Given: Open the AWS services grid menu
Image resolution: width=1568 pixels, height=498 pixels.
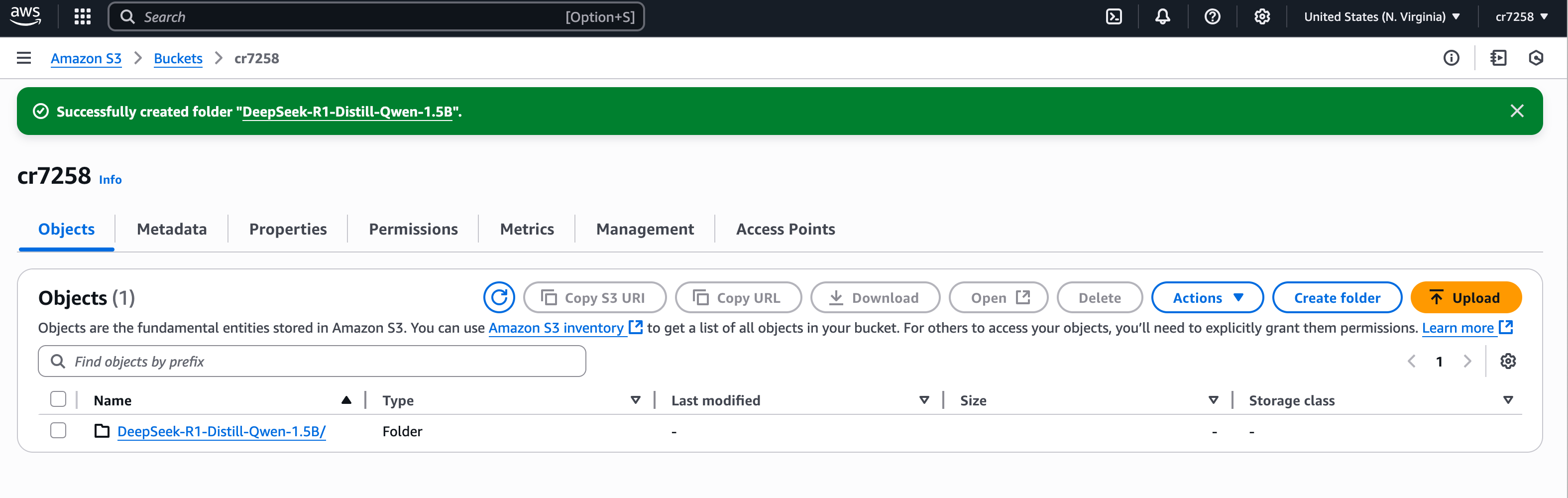Looking at the screenshot, I should coord(82,16).
